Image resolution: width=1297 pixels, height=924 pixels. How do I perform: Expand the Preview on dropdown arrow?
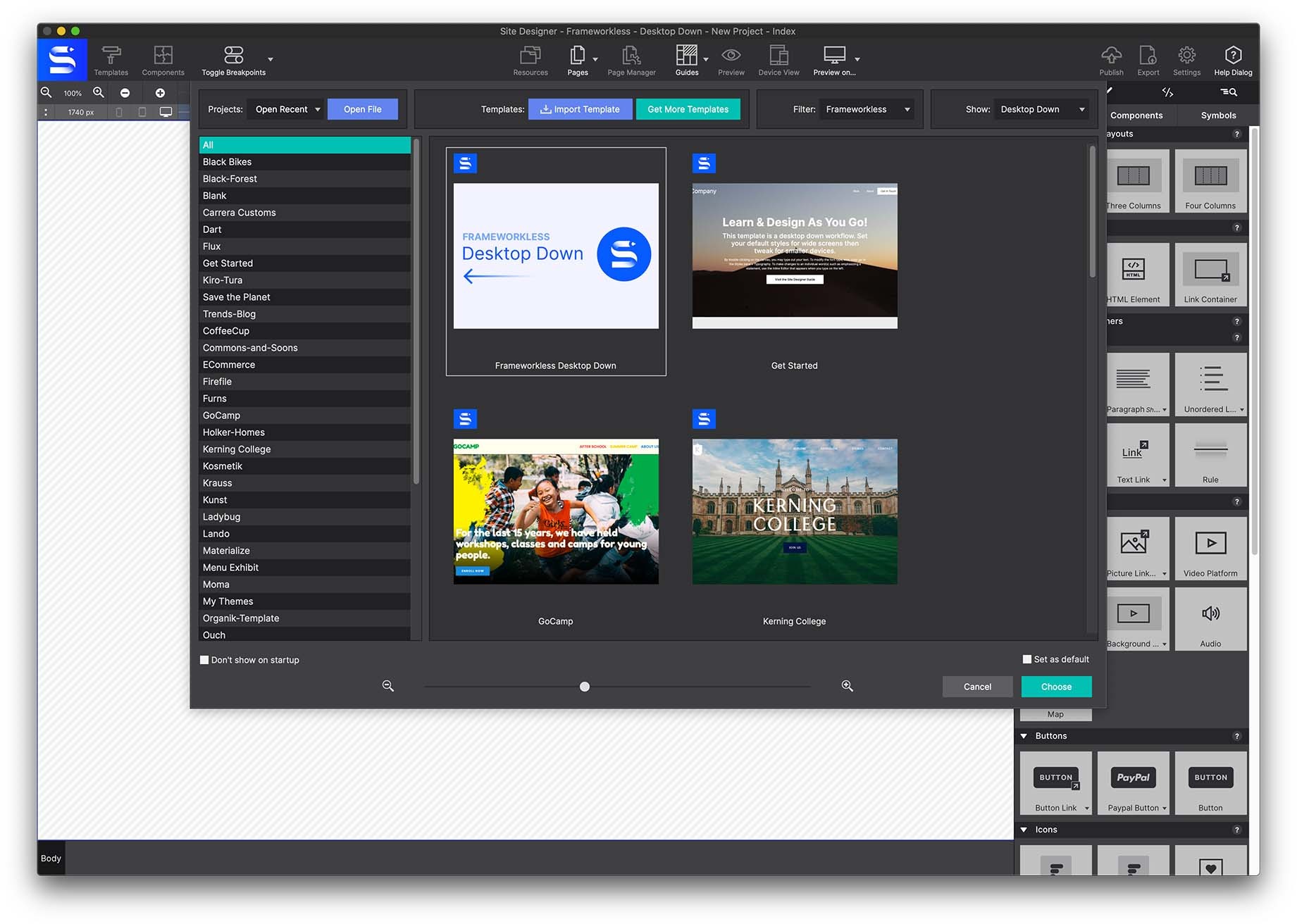(x=857, y=60)
